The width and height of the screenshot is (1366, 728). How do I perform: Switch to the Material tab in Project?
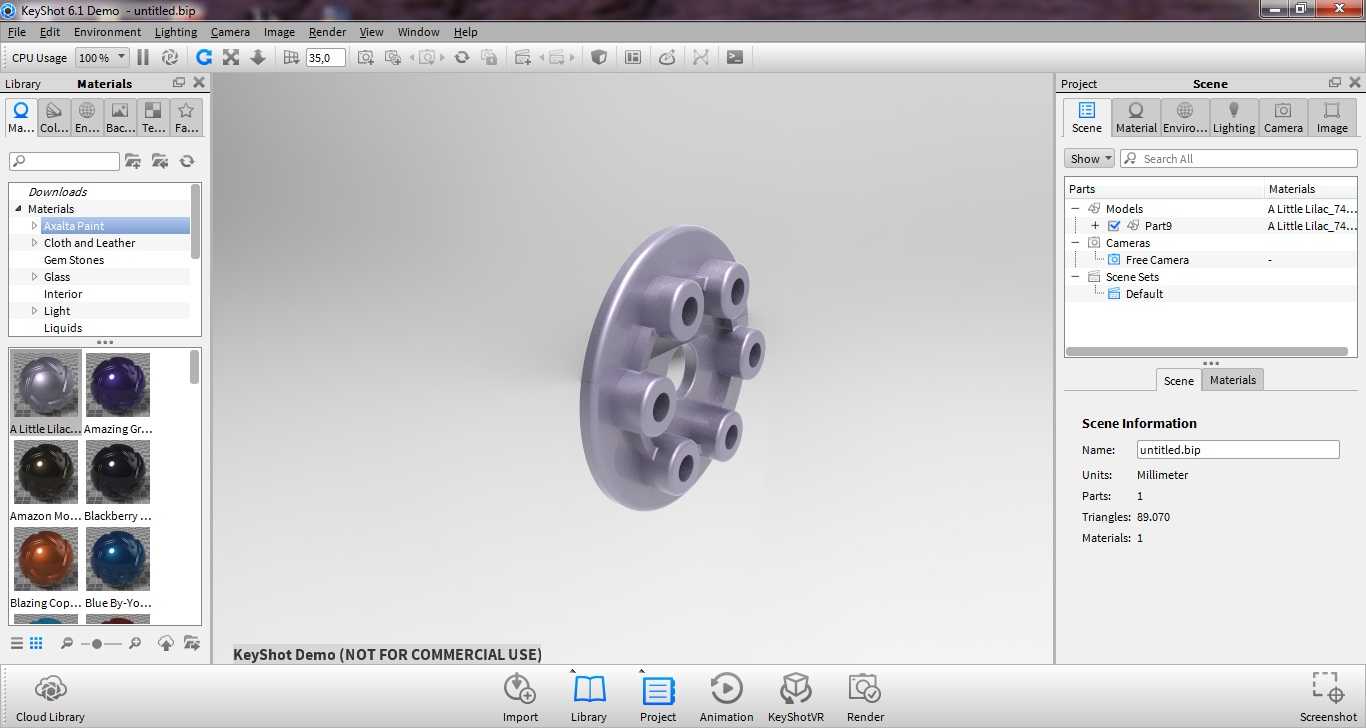(x=1136, y=117)
